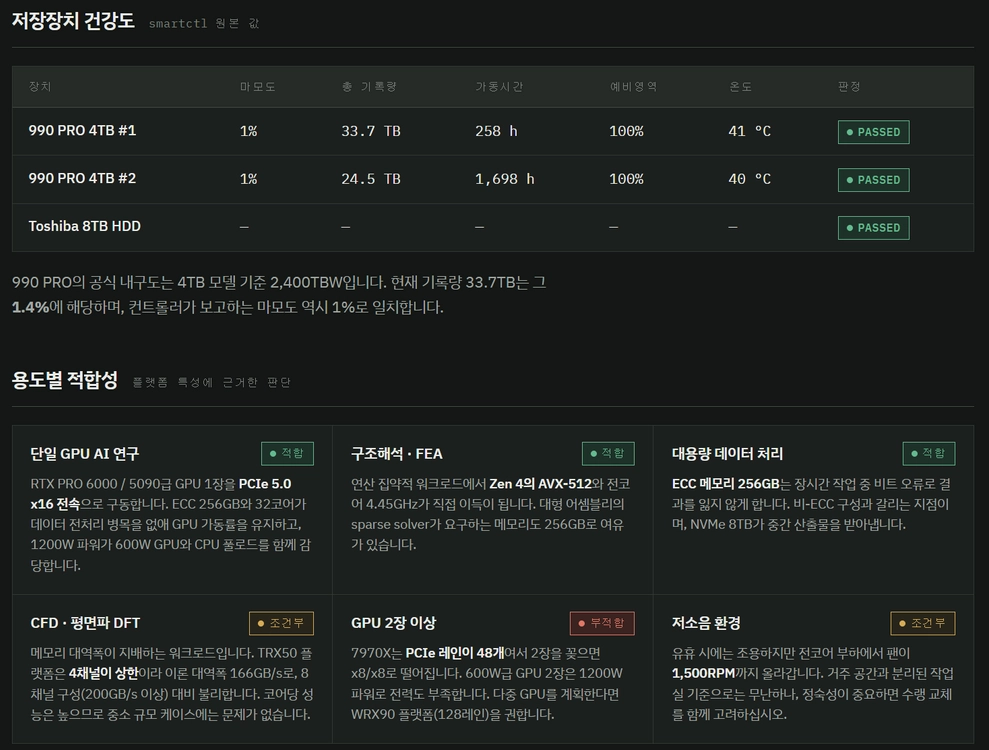Click the PASSED badge for 990 PRO 4TB #1

tap(874, 132)
